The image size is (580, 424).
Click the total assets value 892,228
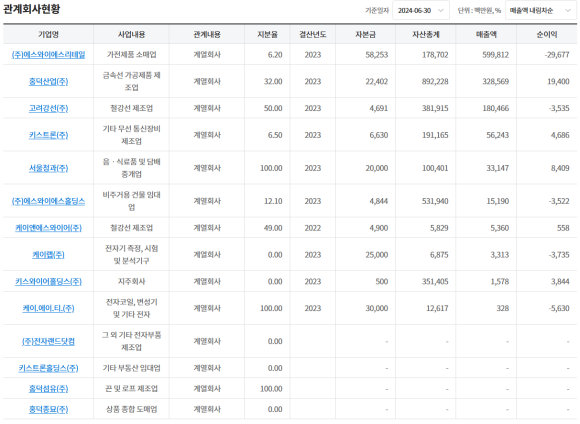[435, 81]
